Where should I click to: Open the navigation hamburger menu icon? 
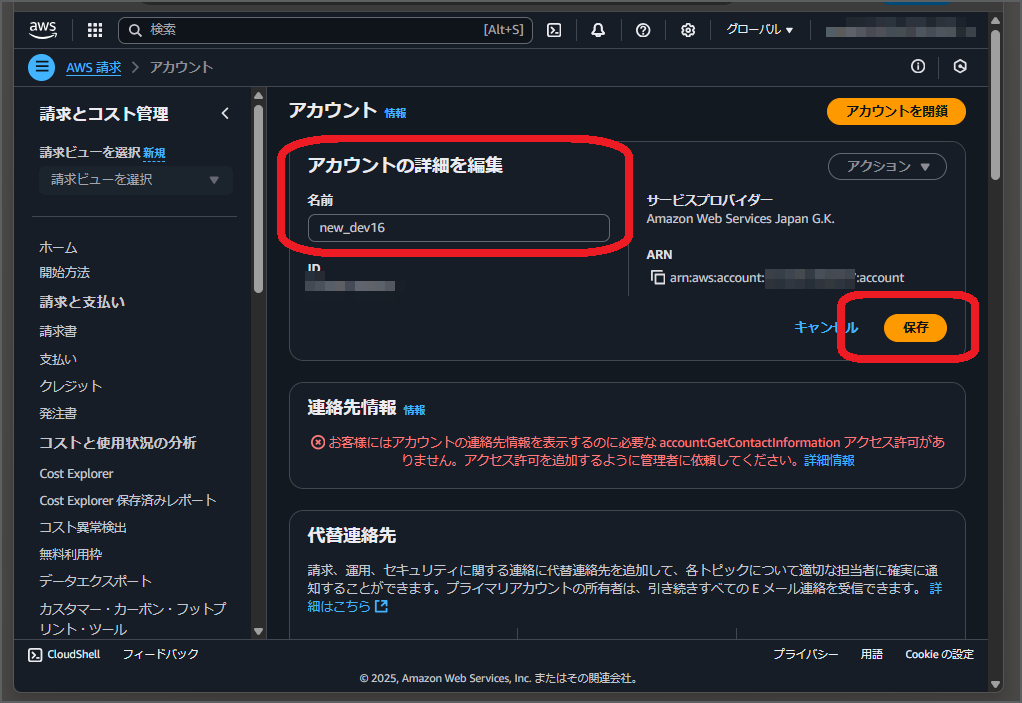coord(40,67)
